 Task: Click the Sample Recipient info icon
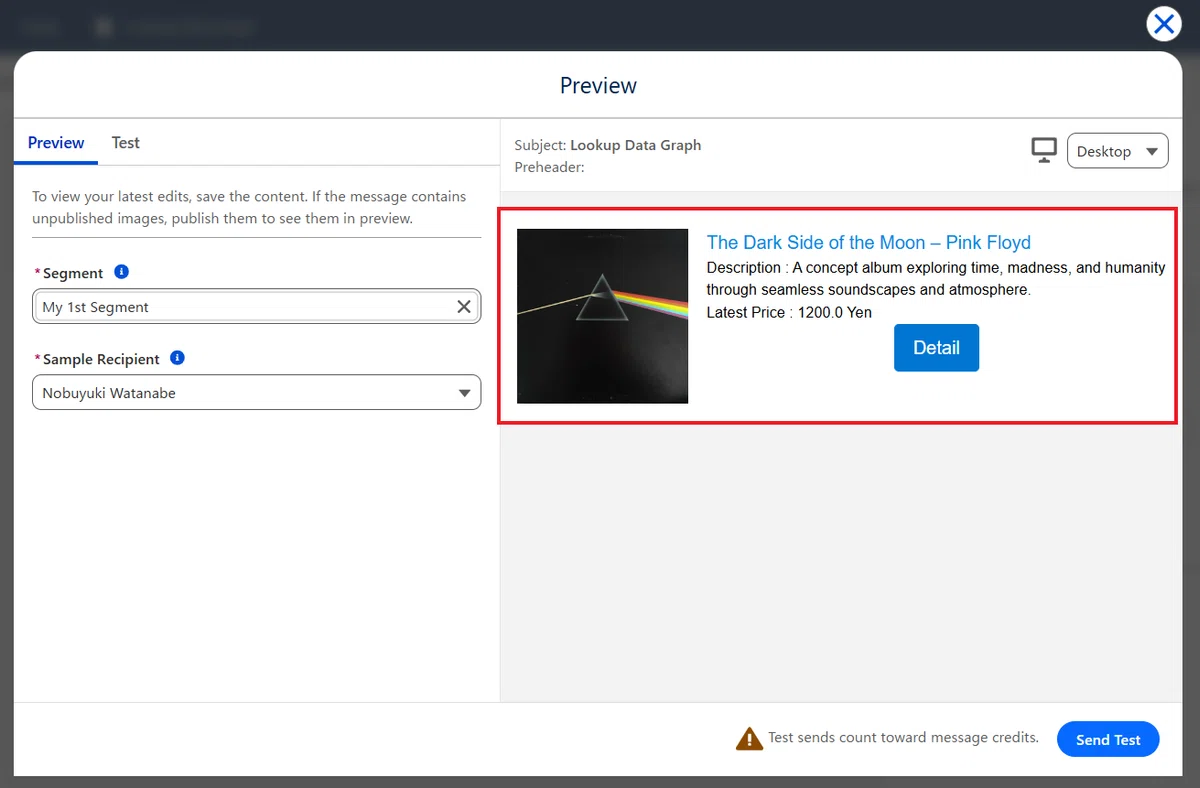click(178, 358)
